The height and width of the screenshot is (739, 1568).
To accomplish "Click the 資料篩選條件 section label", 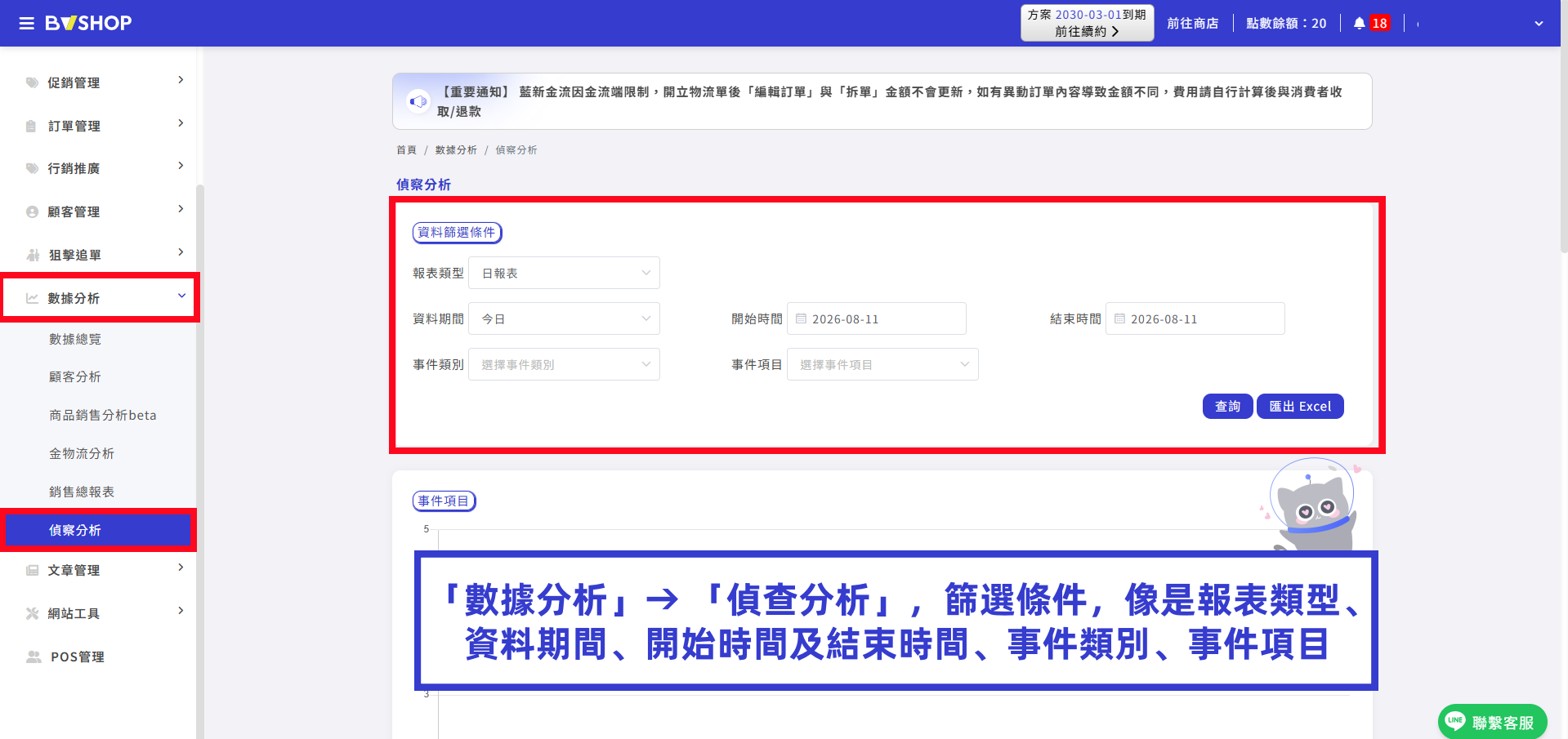I will [x=457, y=233].
